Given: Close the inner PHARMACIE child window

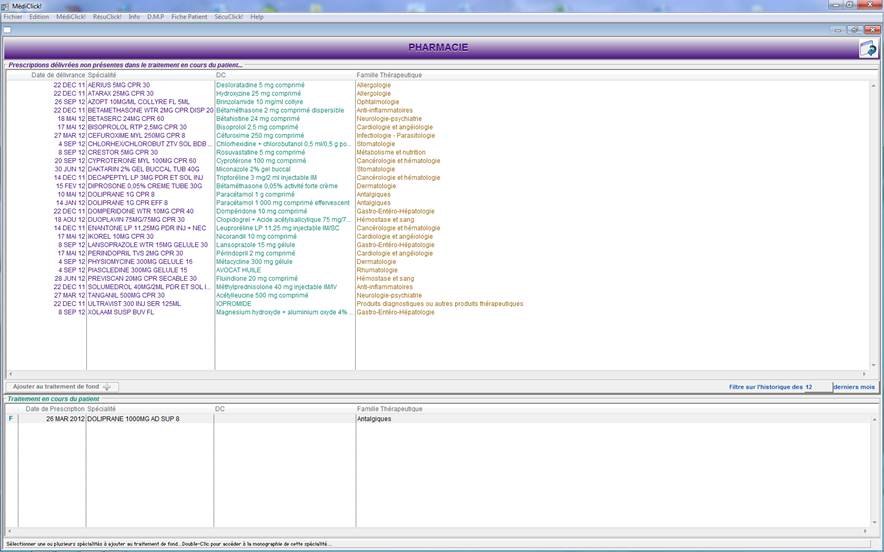Looking at the screenshot, I should click(x=873, y=30).
